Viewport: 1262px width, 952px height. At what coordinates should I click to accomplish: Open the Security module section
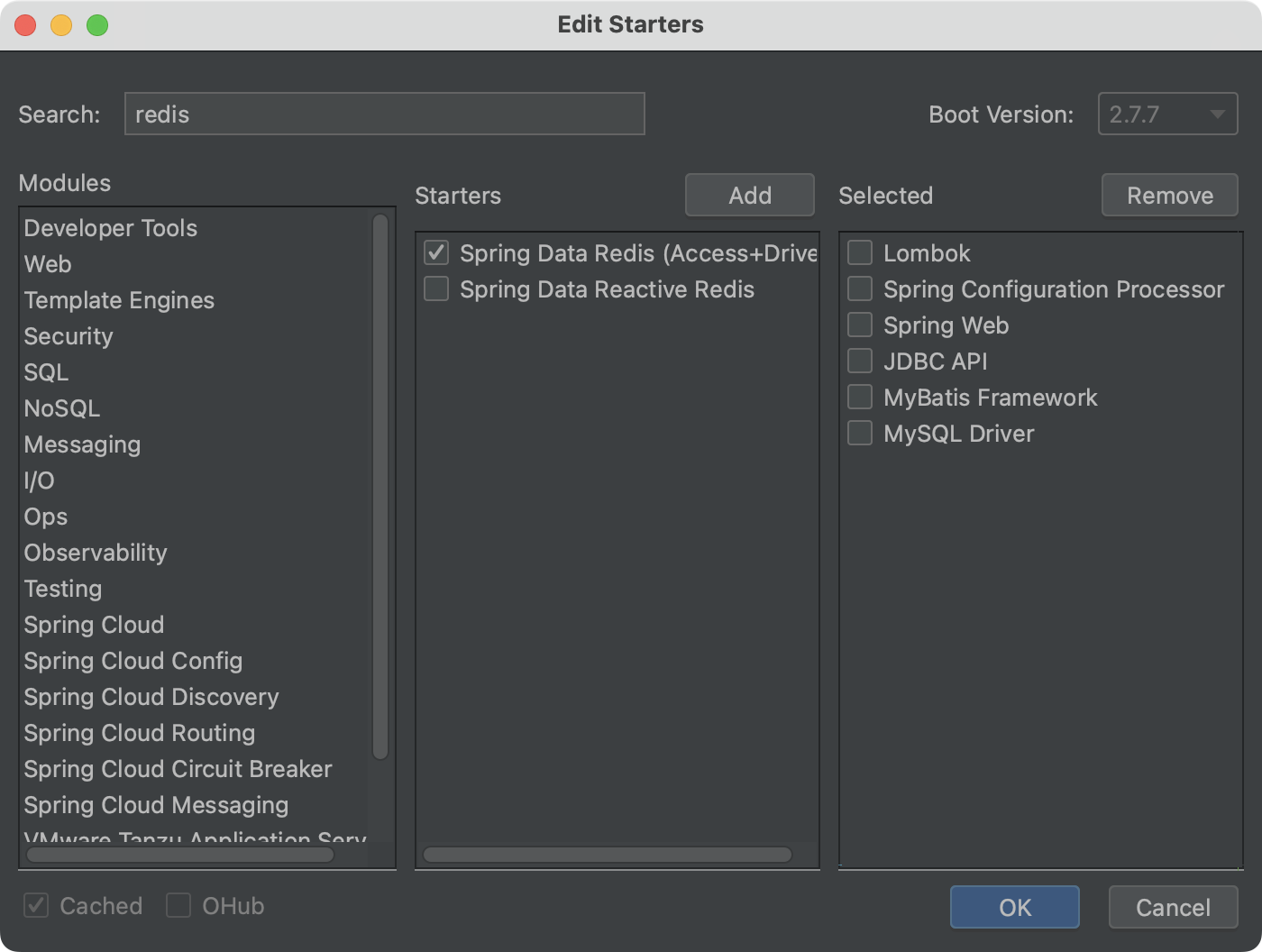pos(68,336)
